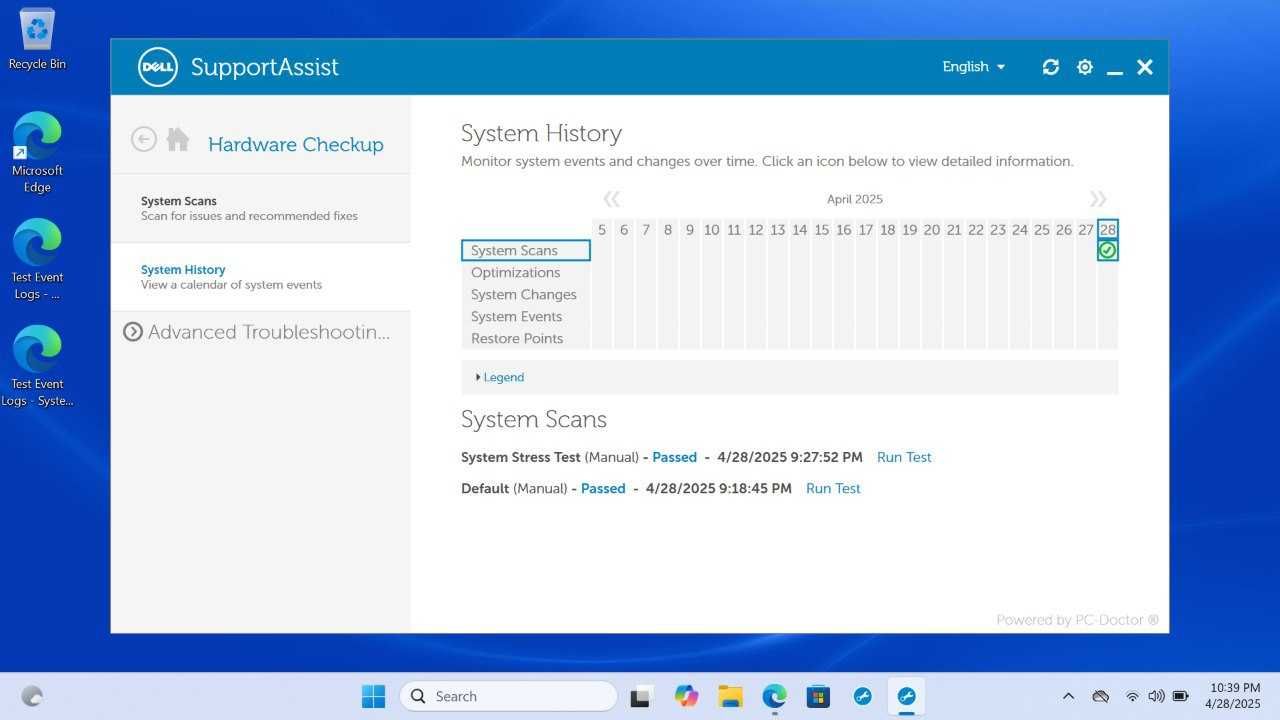Select date 27 in the calendar

click(x=1085, y=230)
